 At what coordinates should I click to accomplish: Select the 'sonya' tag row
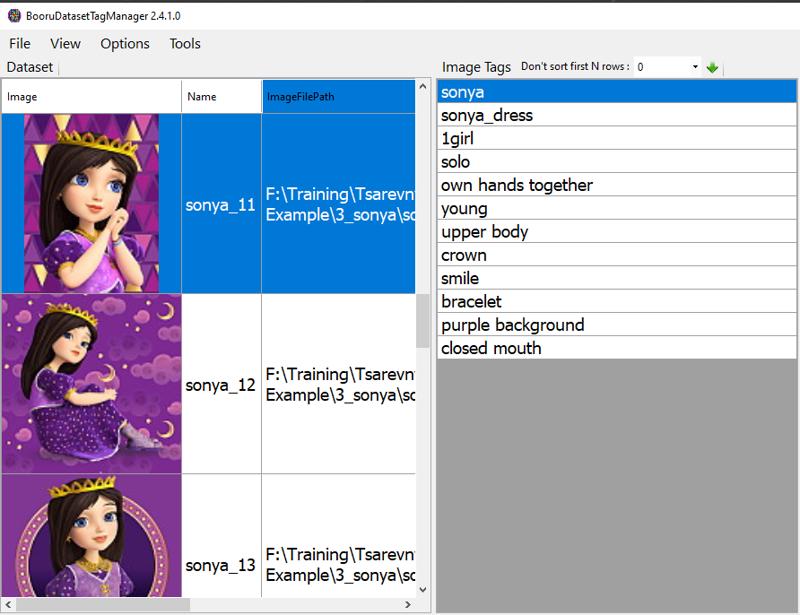(616, 92)
